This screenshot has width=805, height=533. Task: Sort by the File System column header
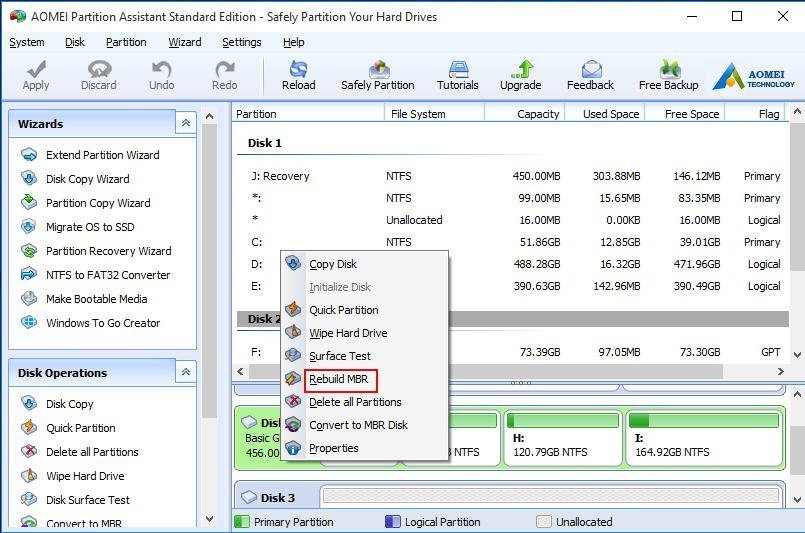434,114
